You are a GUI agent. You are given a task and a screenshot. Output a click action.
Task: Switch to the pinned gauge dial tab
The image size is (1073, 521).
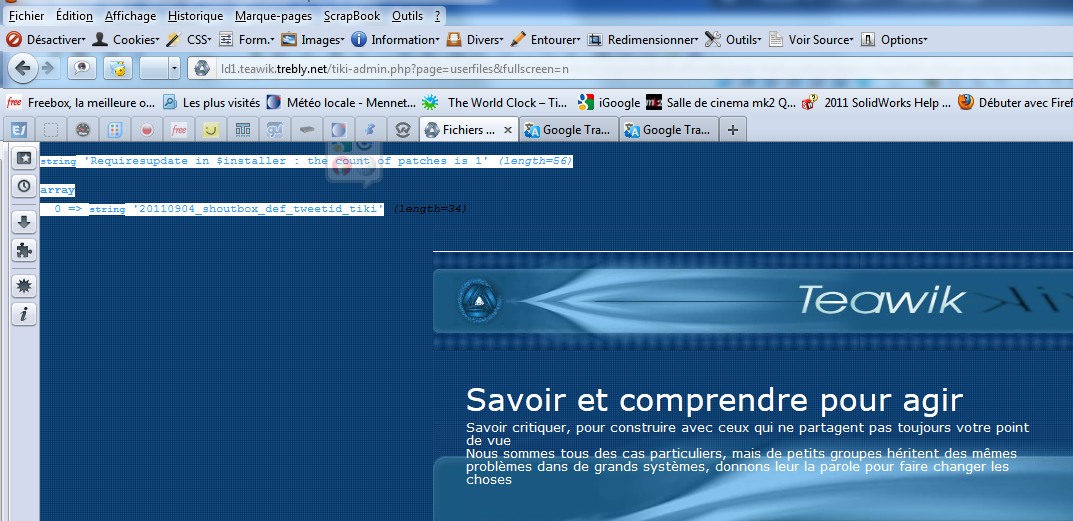(83, 129)
